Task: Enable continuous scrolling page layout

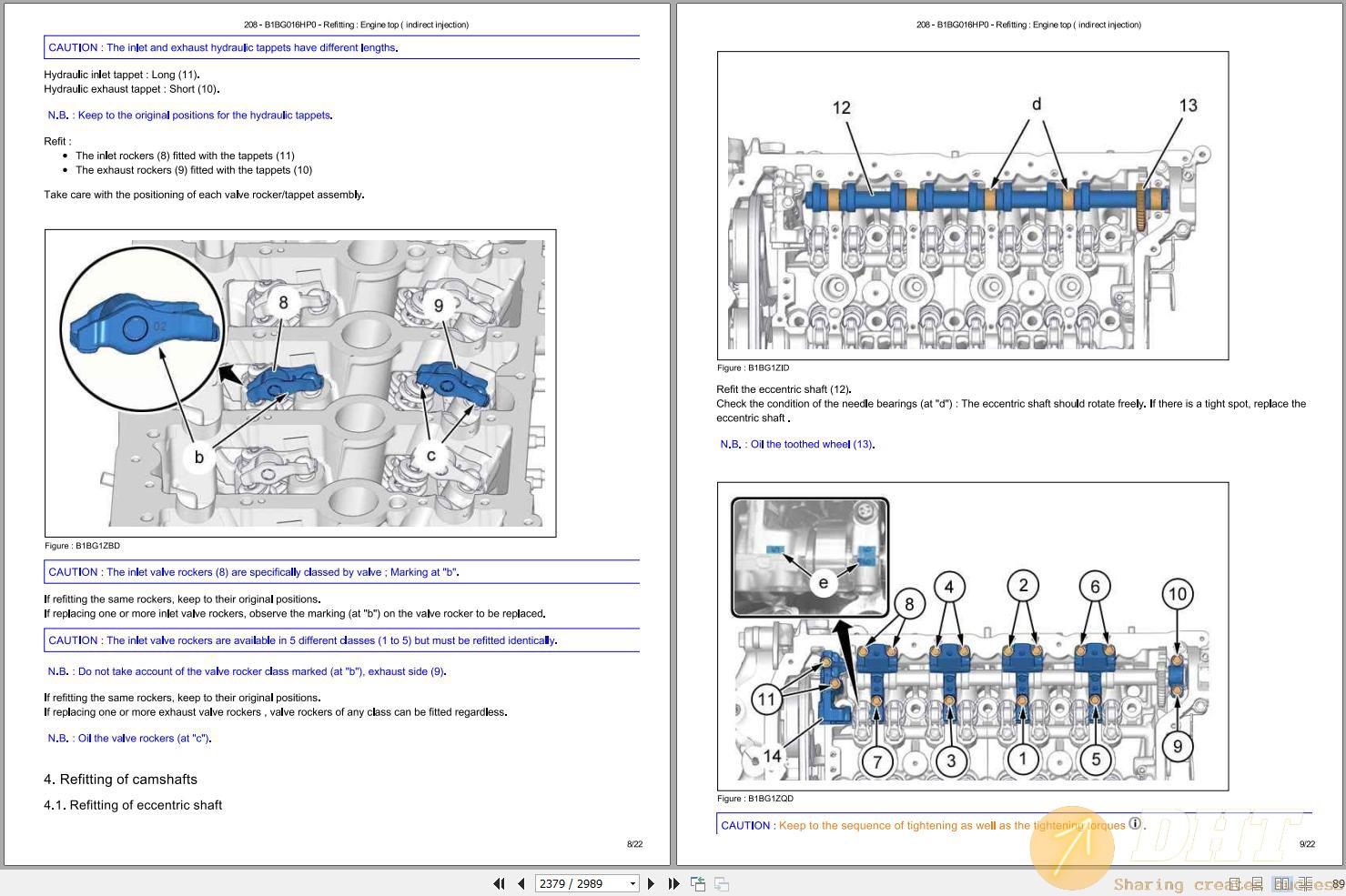Action: click(1258, 884)
